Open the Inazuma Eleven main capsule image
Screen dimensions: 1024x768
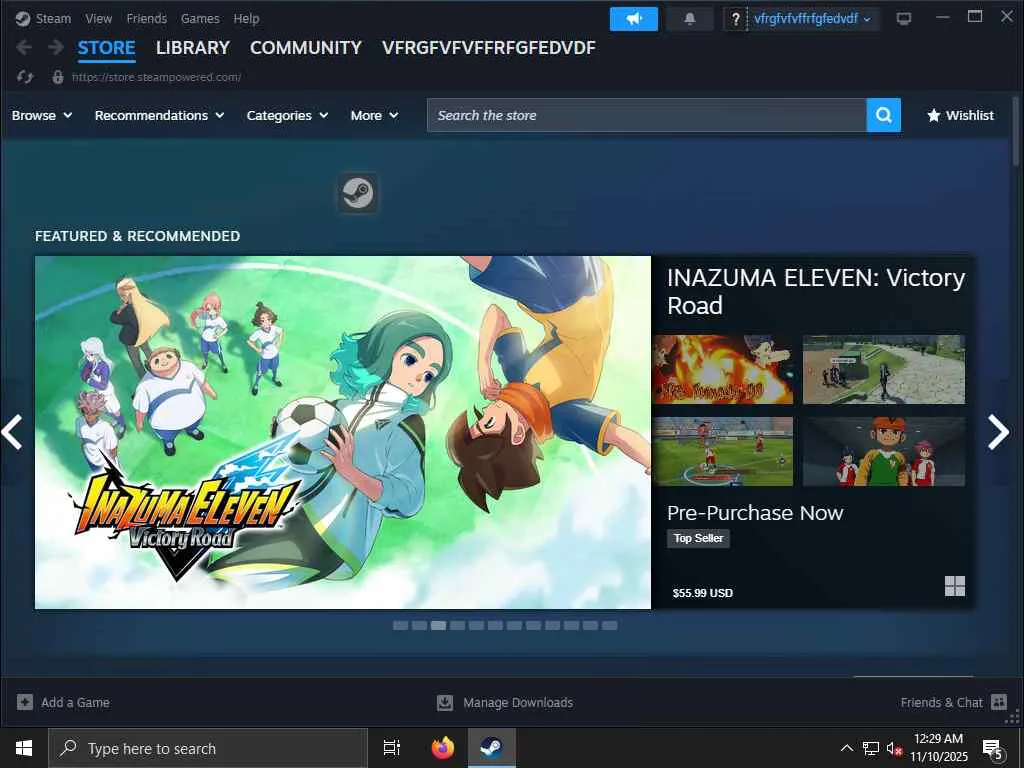pos(343,432)
